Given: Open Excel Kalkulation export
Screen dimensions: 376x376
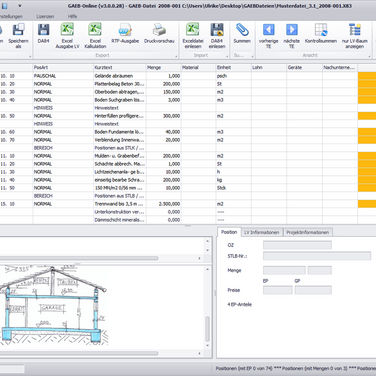Looking at the screenshot, I should pyautogui.click(x=95, y=36).
